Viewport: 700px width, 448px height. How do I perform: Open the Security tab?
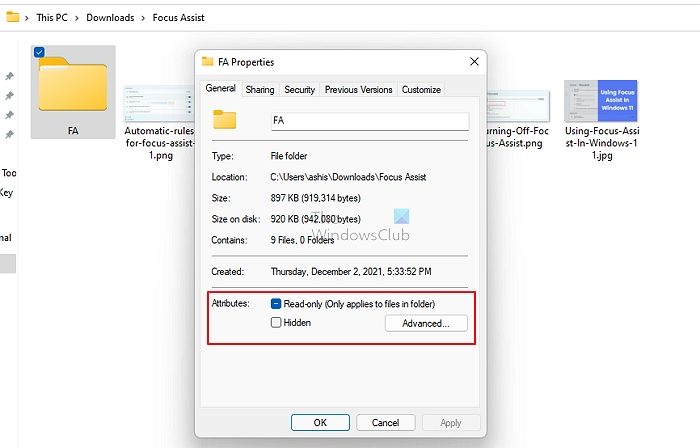pos(300,90)
